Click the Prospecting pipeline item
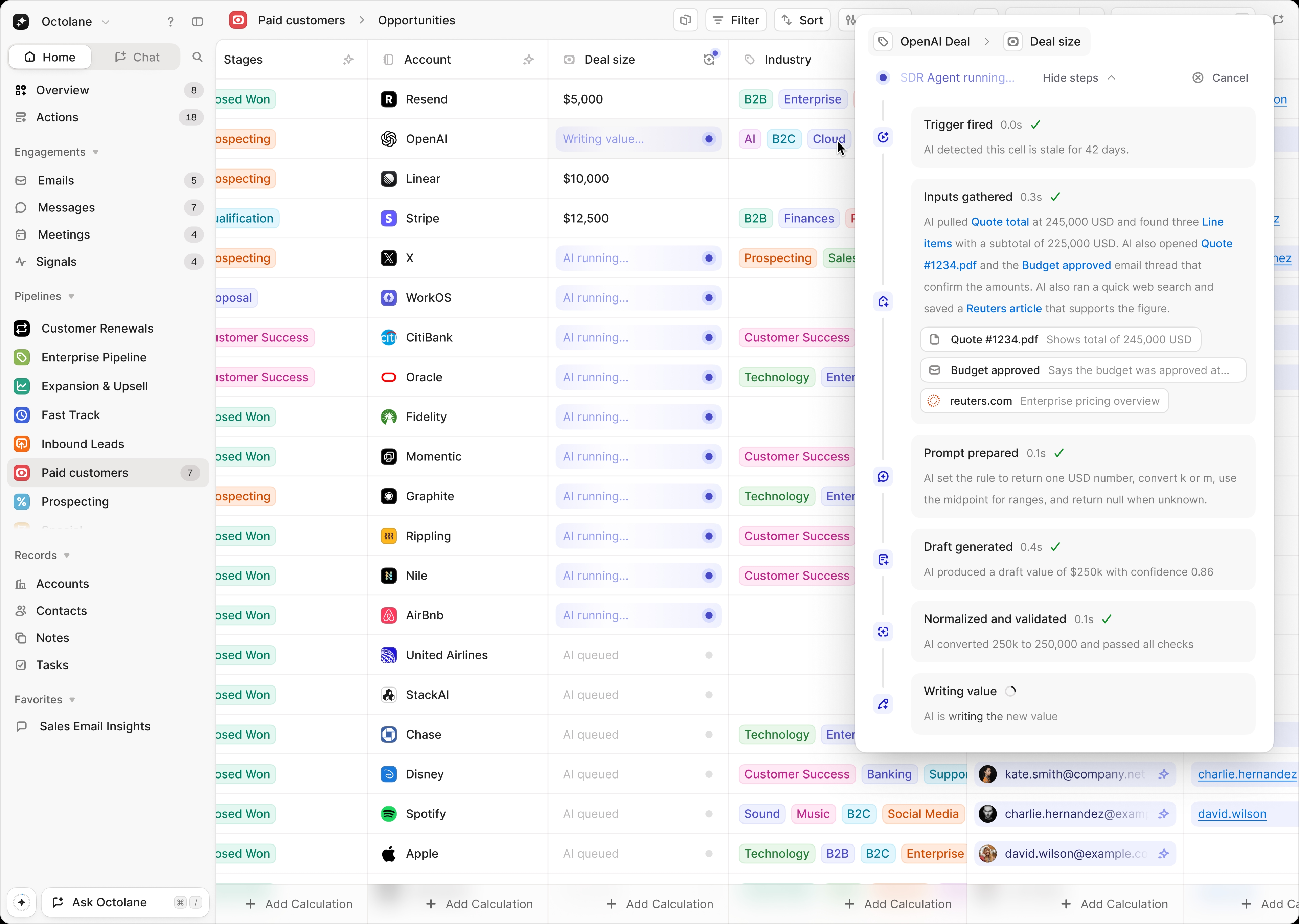This screenshot has width=1299, height=924. tap(108, 502)
